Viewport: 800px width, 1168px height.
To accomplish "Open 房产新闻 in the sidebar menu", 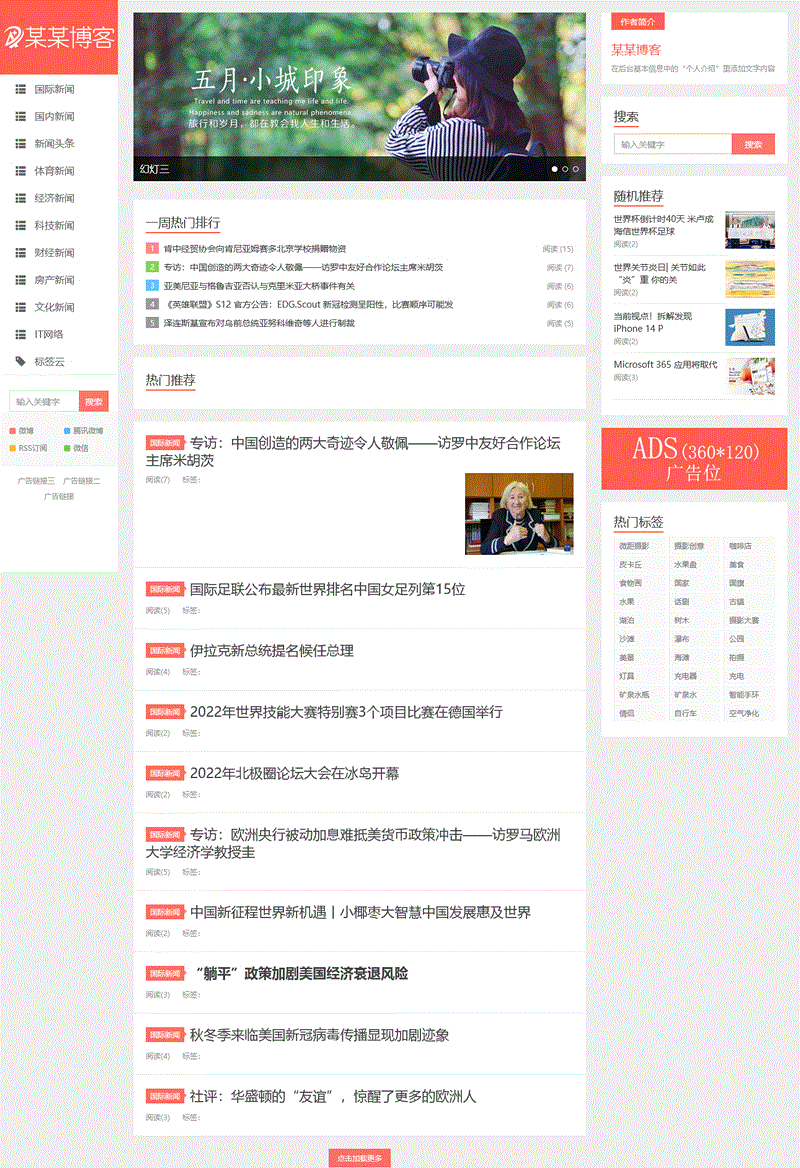I will 54,280.
